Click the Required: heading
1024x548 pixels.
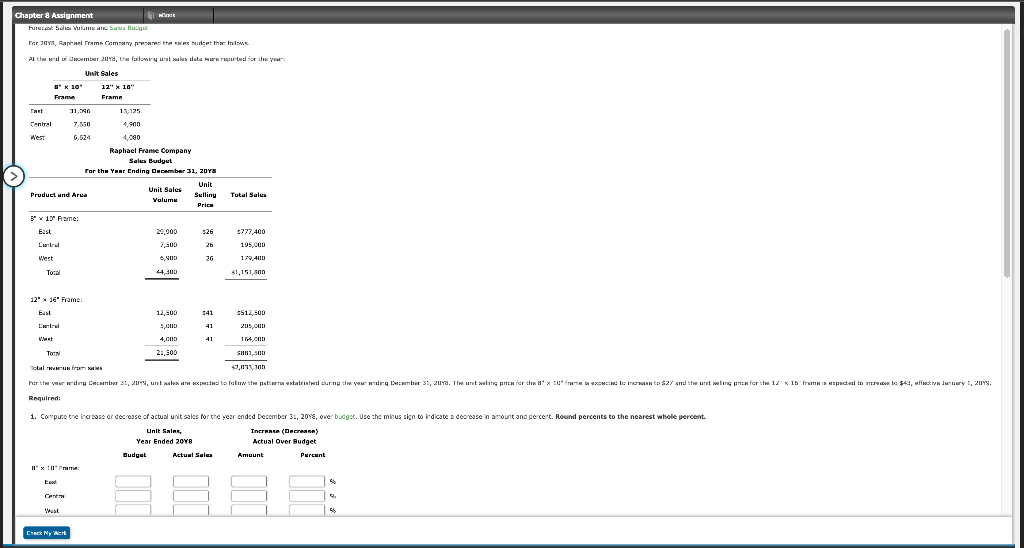click(x=44, y=398)
